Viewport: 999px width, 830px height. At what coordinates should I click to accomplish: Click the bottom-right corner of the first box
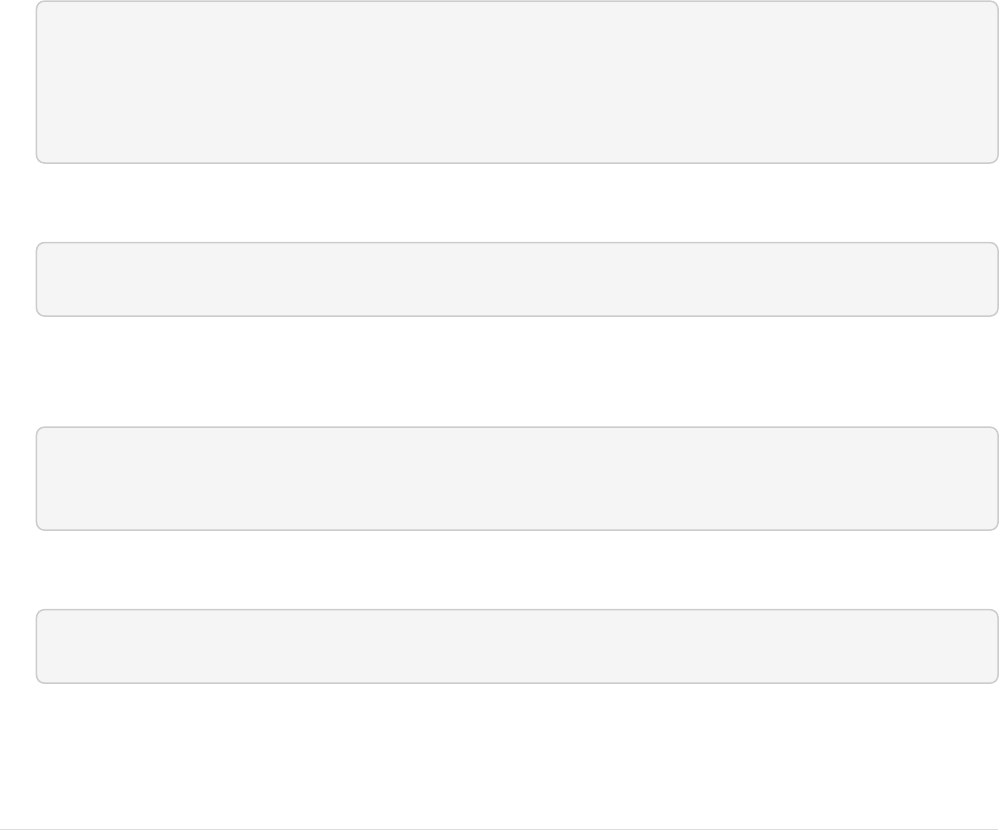(995, 160)
